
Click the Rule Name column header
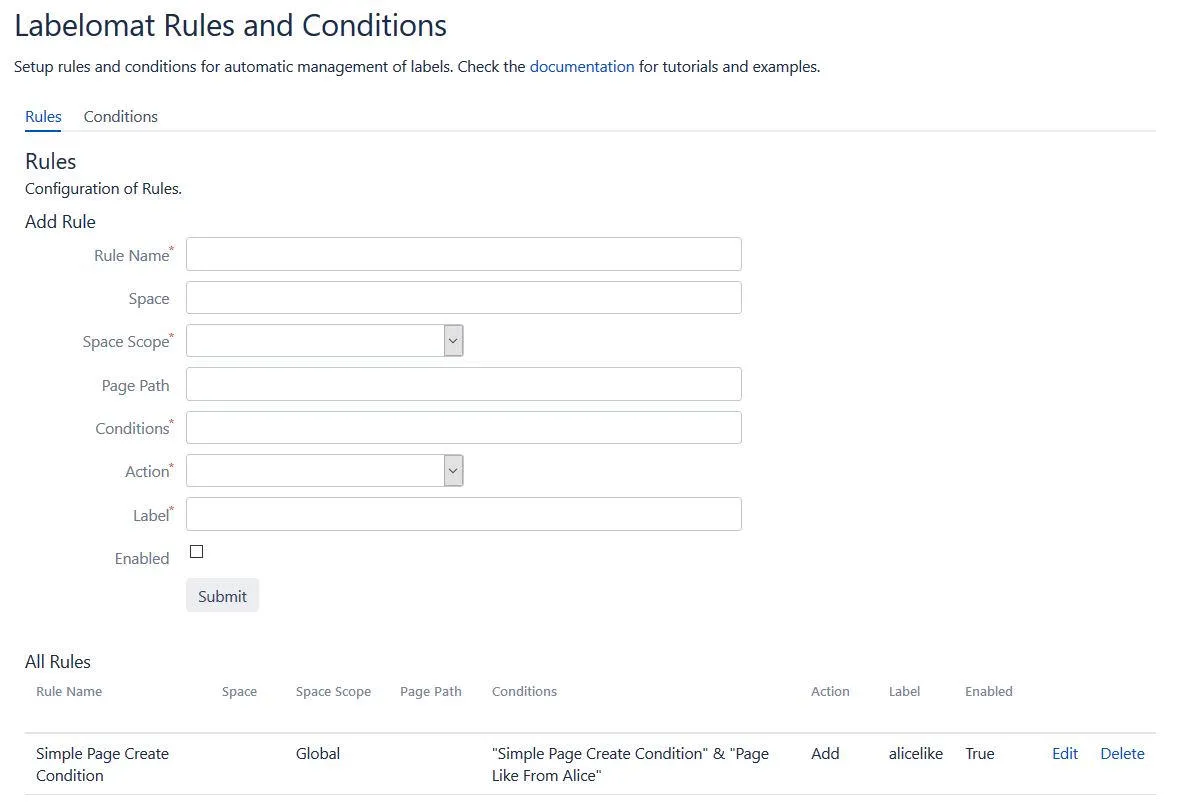pos(69,691)
